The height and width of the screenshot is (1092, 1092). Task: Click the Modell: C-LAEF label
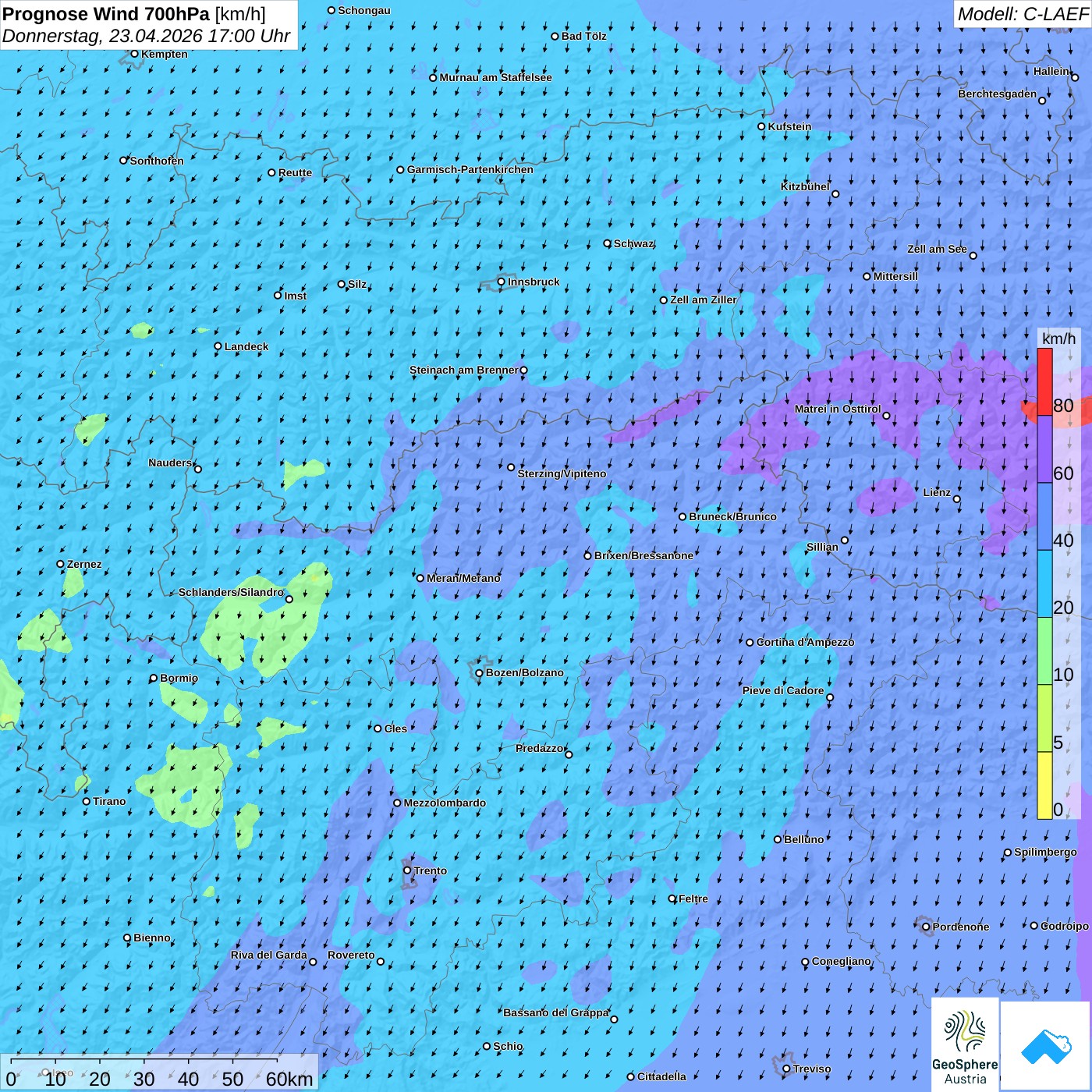point(1023,14)
